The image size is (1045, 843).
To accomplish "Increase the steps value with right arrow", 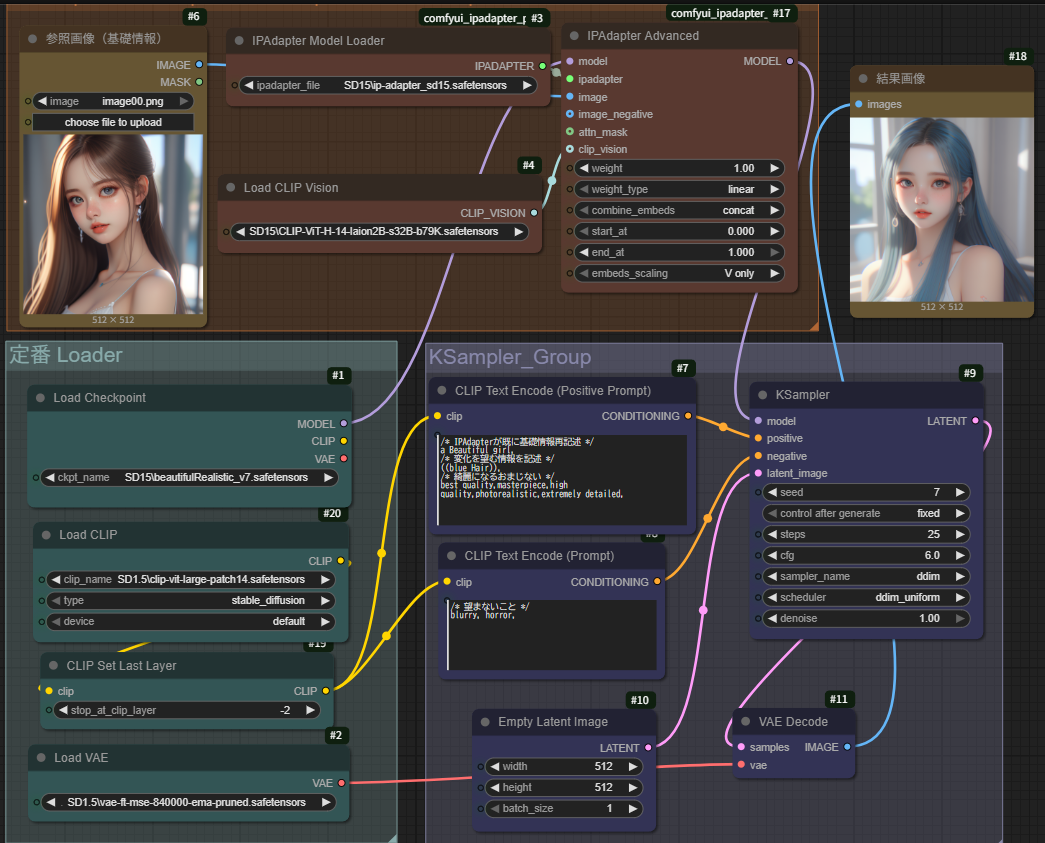I will (x=960, y=534).
